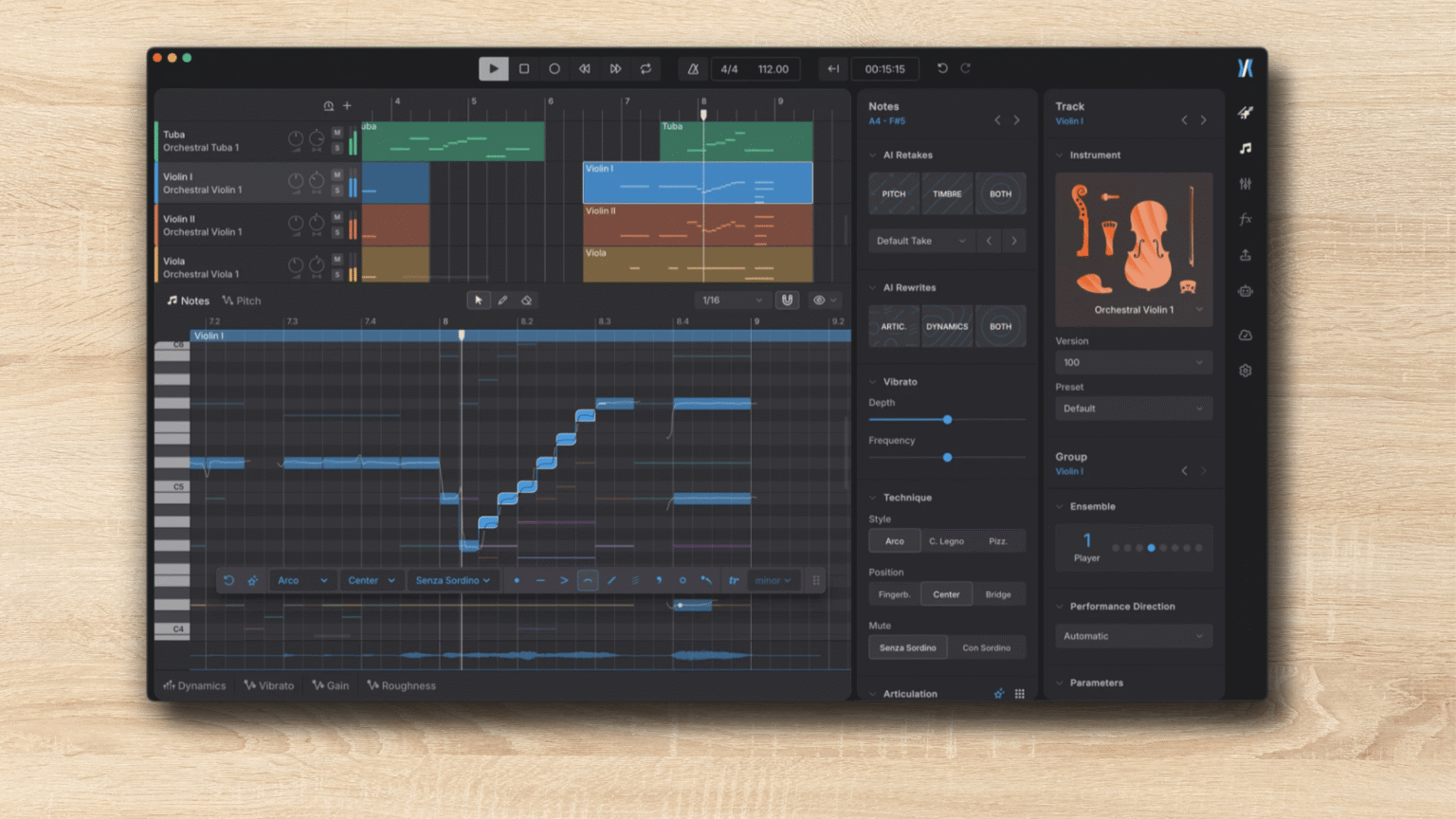The image size is (1456, 819).
Task: Click AI Rewrites DYNAMICS button
Action: point(947,326)
